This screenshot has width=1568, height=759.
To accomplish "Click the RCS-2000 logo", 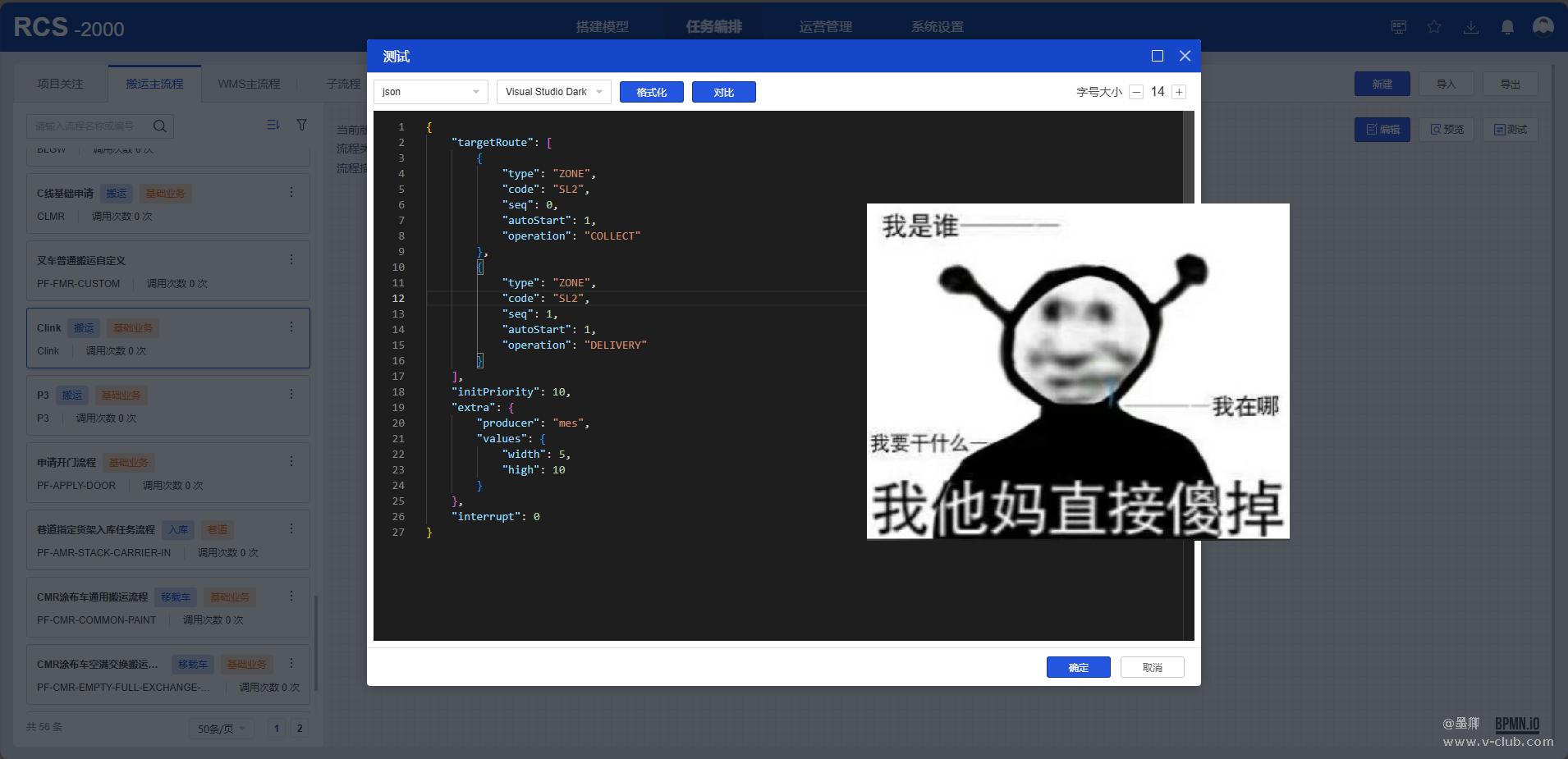I will click(x=69, y=27).
